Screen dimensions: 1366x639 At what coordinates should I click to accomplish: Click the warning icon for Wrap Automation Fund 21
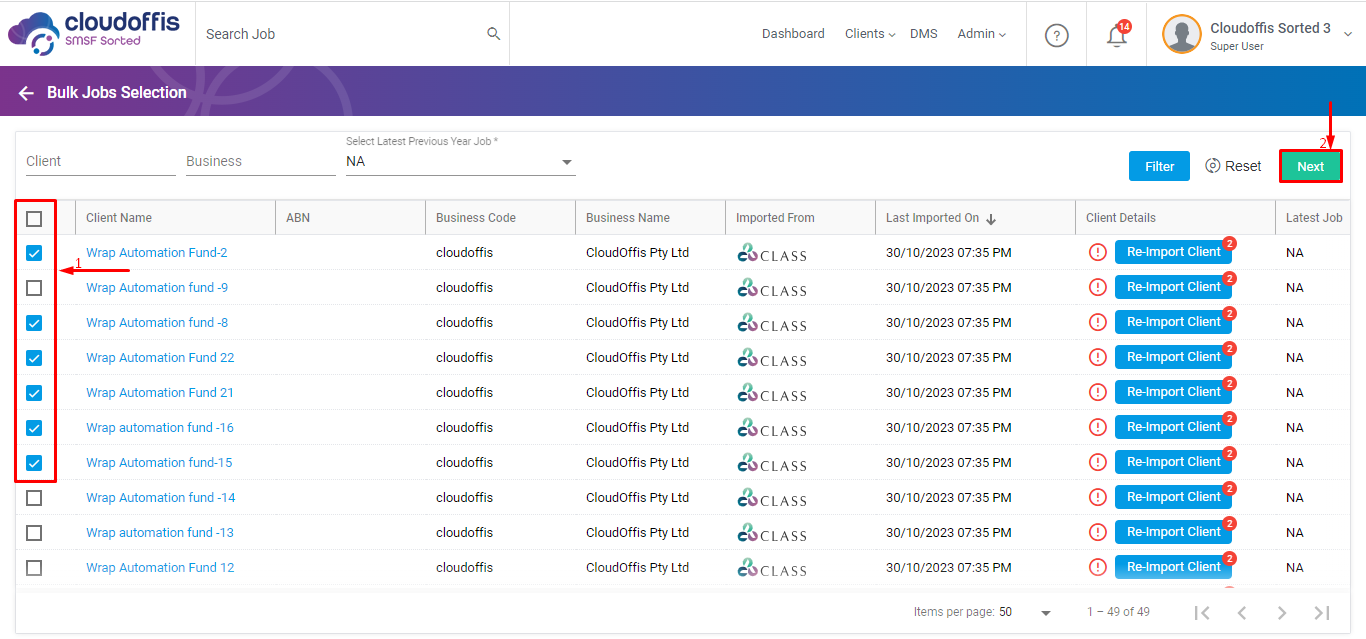click(1098, 392)
